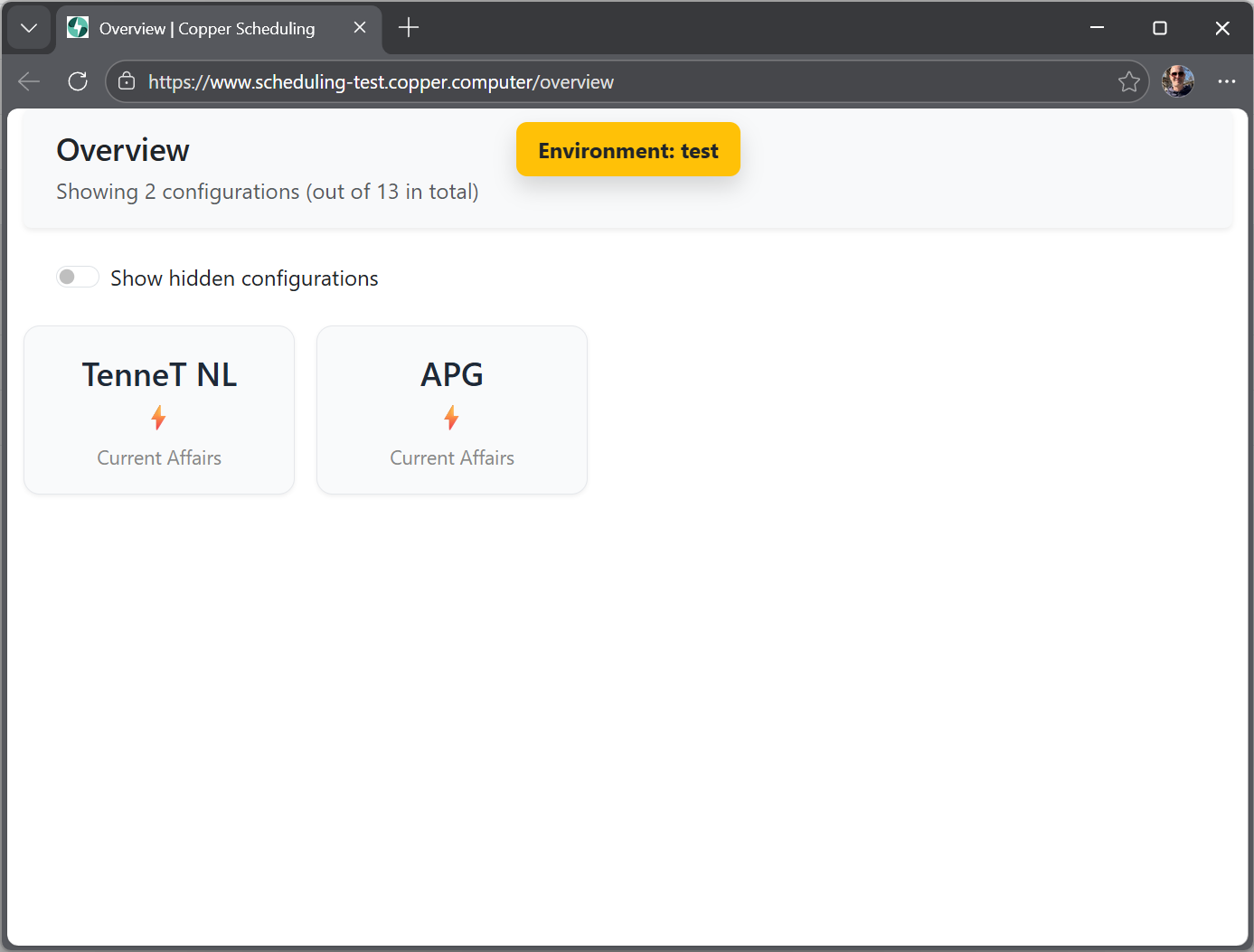Click the Environment: test badge

point(628,150)
